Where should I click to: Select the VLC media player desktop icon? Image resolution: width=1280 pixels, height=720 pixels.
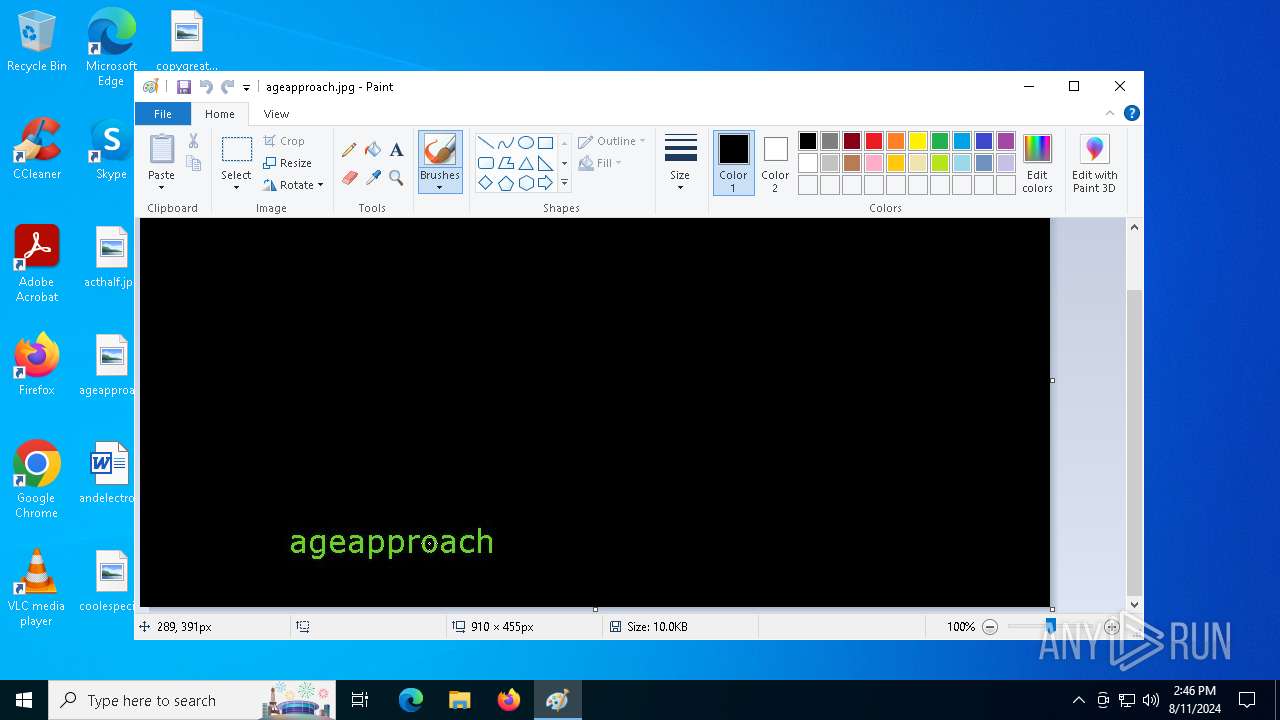tap(37, 588)
